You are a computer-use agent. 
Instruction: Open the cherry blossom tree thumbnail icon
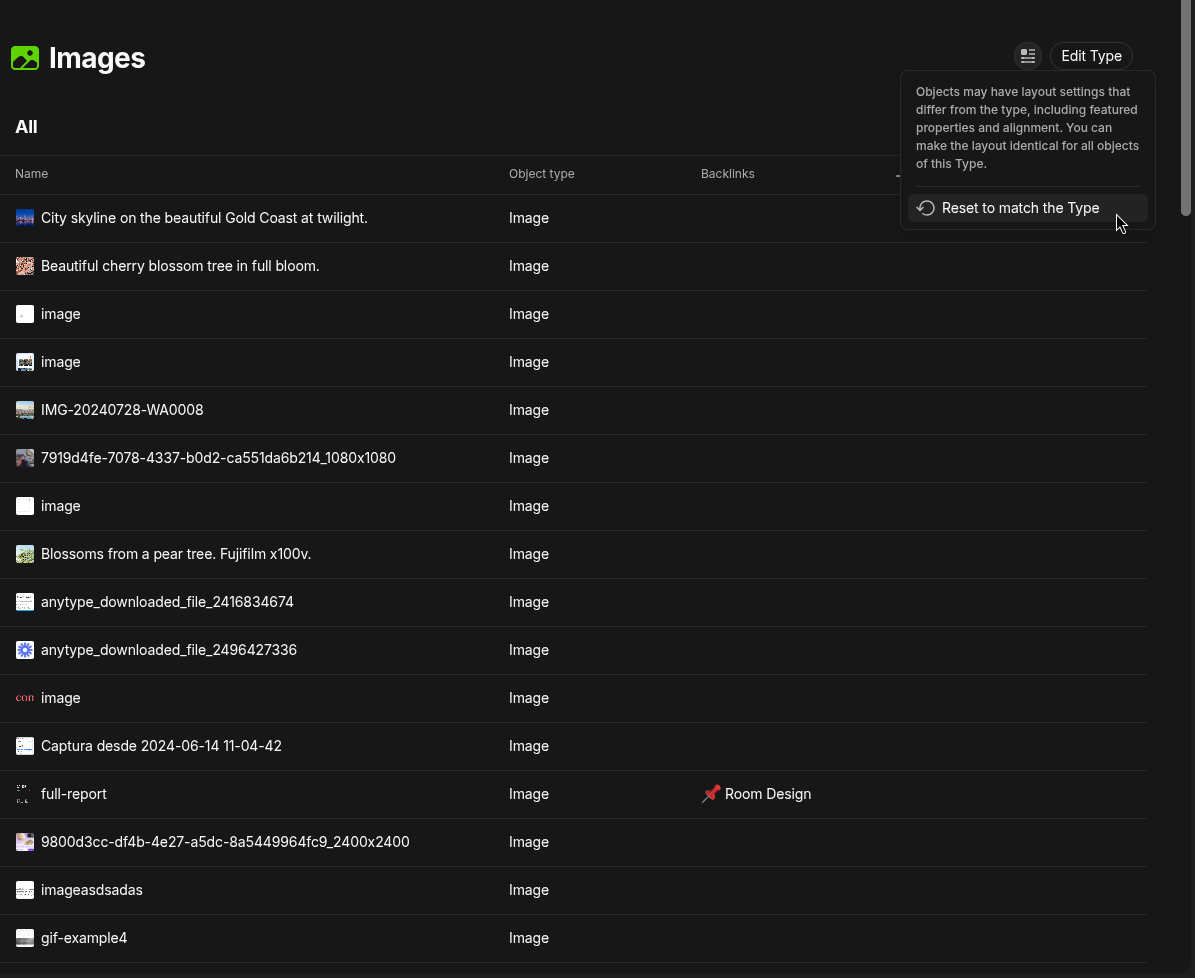pos(25,266)
